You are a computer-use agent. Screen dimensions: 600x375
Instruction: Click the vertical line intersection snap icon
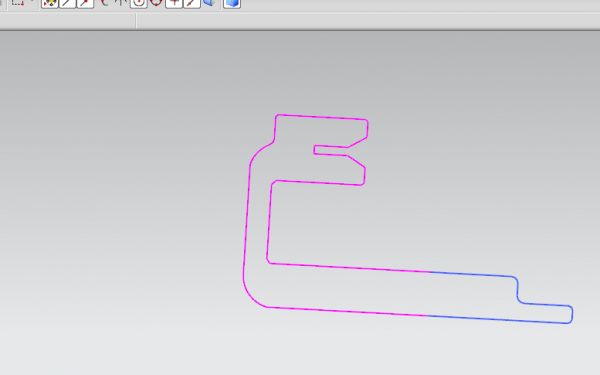tap(121, 3)
